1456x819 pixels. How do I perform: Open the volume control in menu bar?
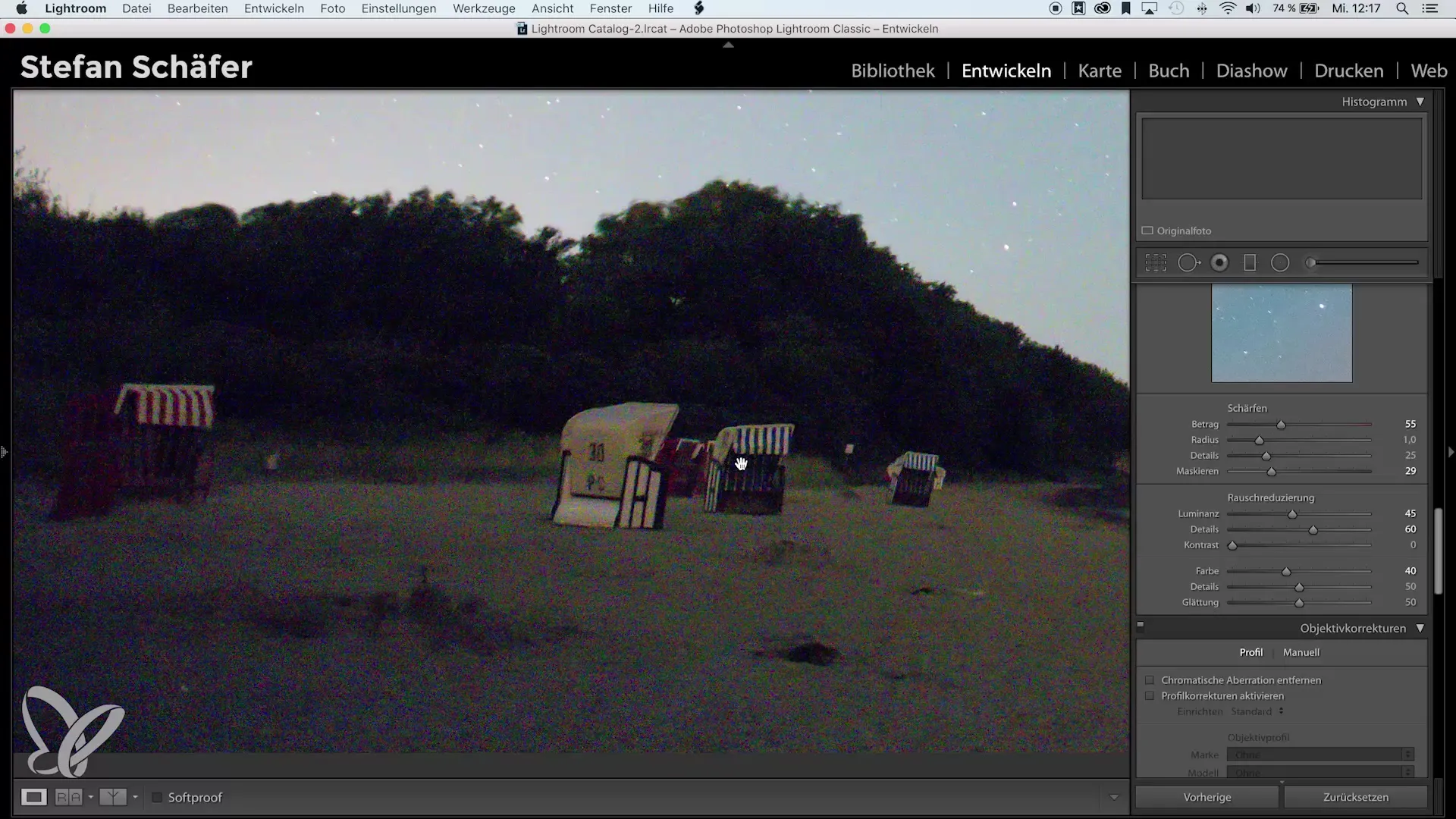click(1253, 8)
